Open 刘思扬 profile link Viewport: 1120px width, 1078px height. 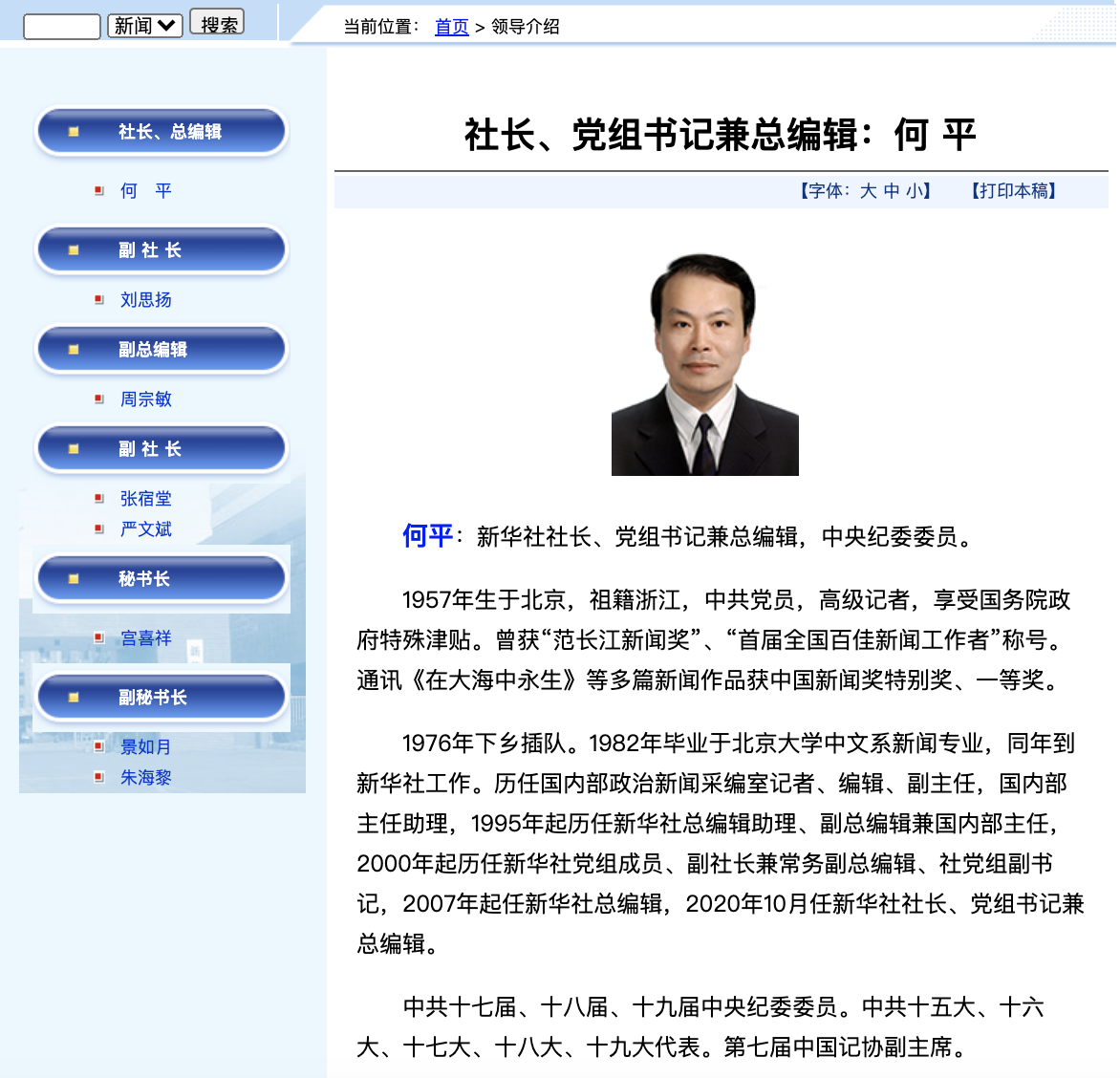145,299
